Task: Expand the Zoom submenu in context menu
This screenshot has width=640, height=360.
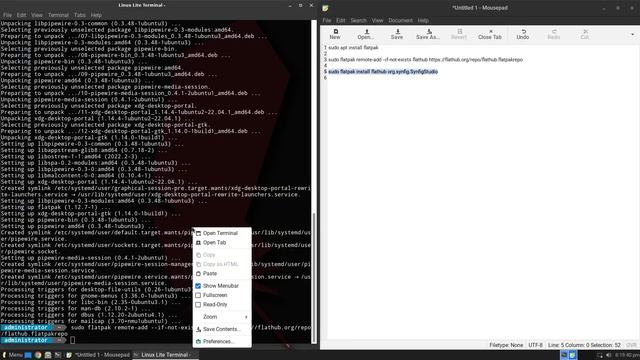Action: click(x=222, y=317)
